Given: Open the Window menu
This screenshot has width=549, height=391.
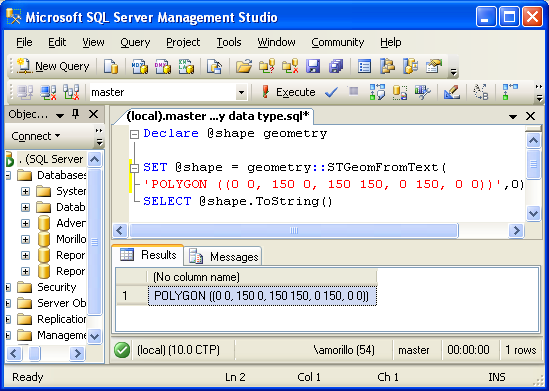Looking at the screenshot, I should coord(276,42).
